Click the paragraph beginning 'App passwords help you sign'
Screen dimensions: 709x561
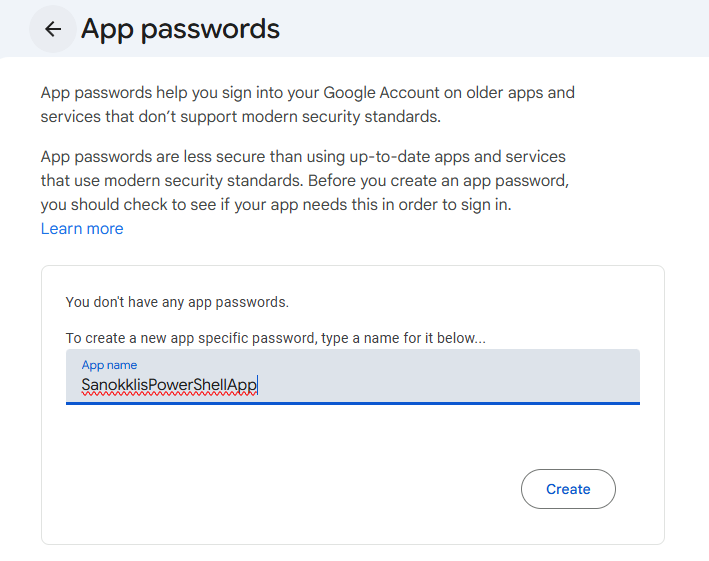pyautogui.click(x=308, y=93)
